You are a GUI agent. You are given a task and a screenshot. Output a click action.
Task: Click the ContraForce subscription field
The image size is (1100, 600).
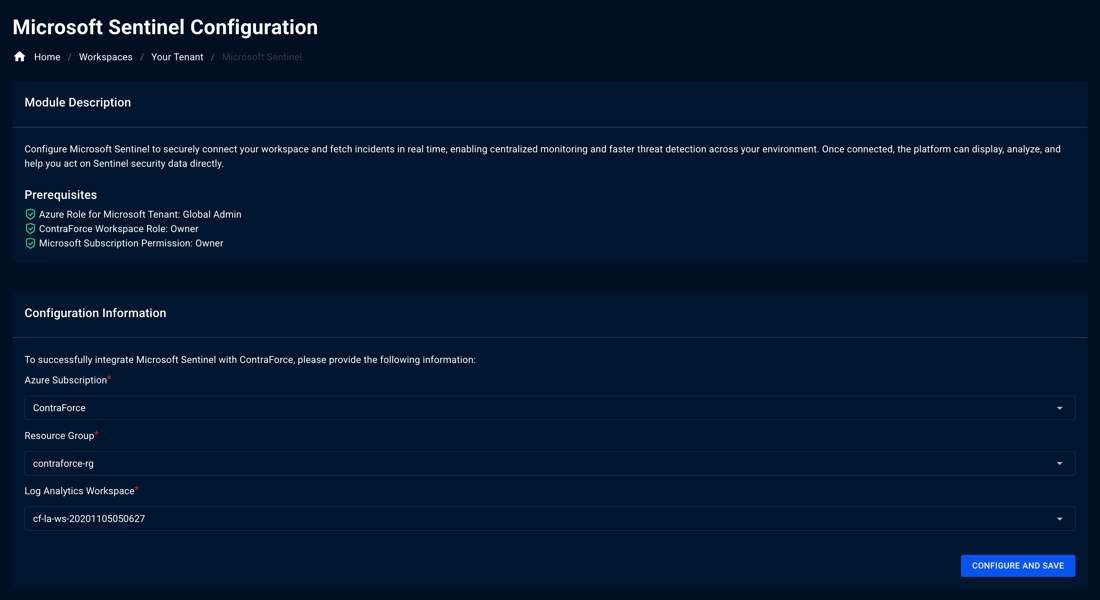click(x=549, y=408)
